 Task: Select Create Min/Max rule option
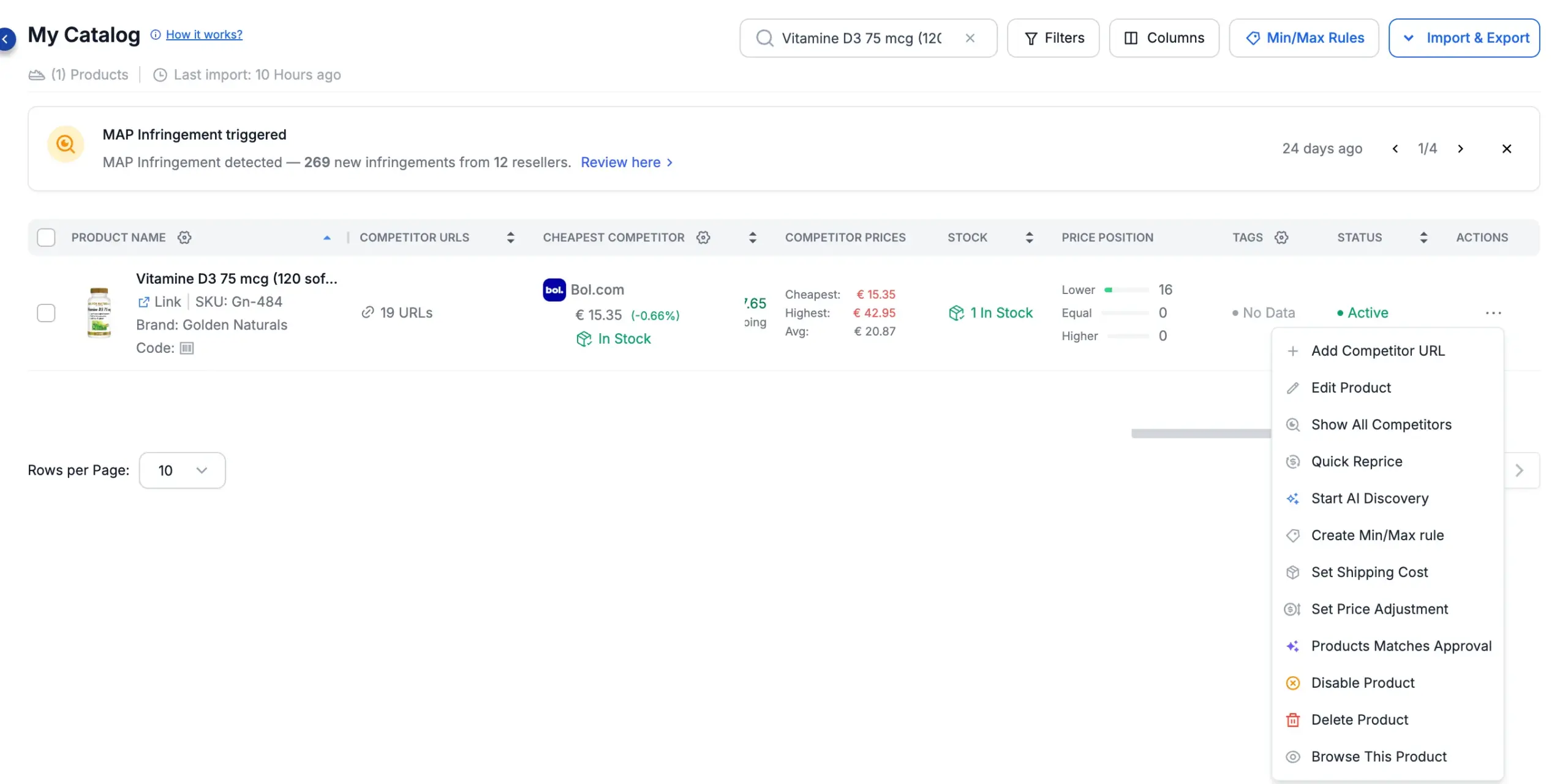pyautogui.click(x=1387, y=535)
